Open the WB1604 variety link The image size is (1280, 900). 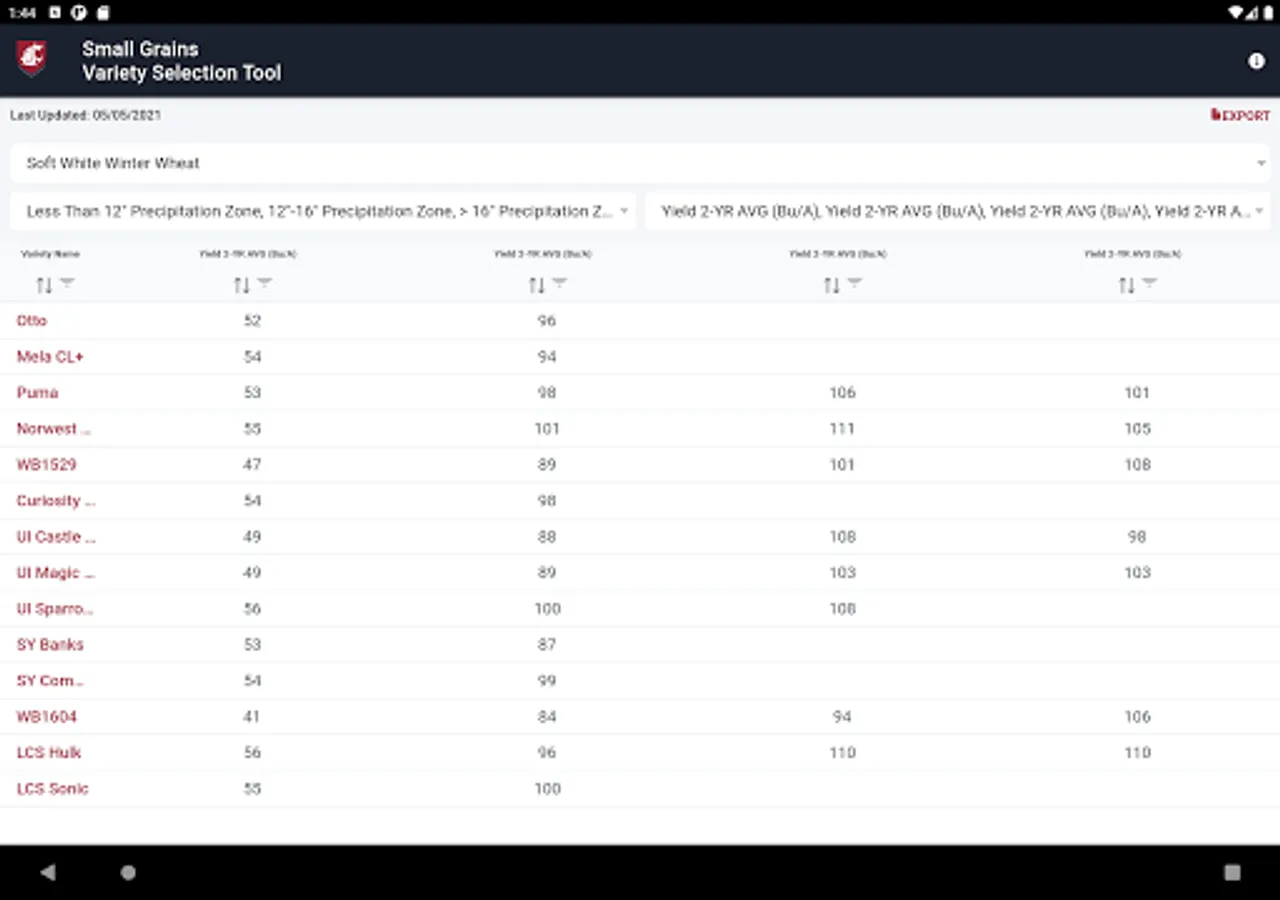tap(46, 717)
